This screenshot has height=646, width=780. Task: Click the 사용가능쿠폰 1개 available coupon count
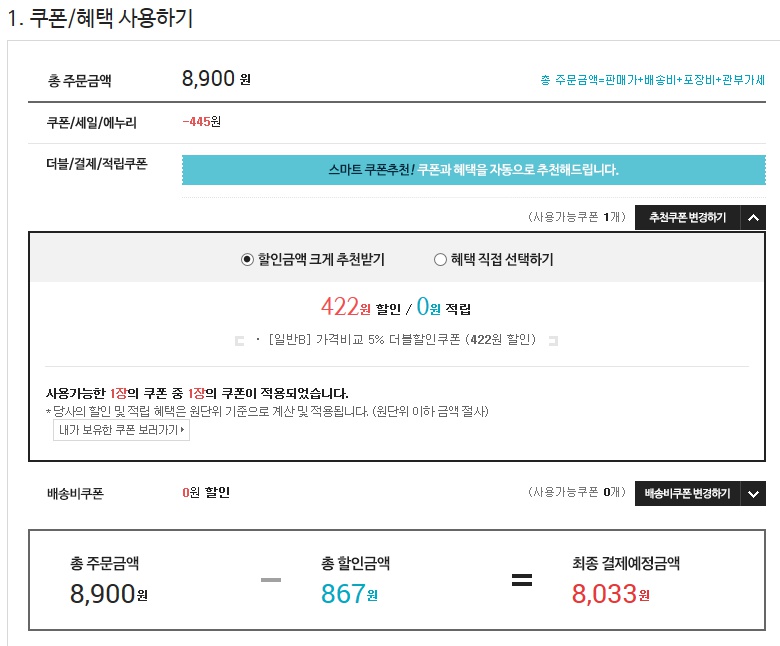[x=577, y=217]
